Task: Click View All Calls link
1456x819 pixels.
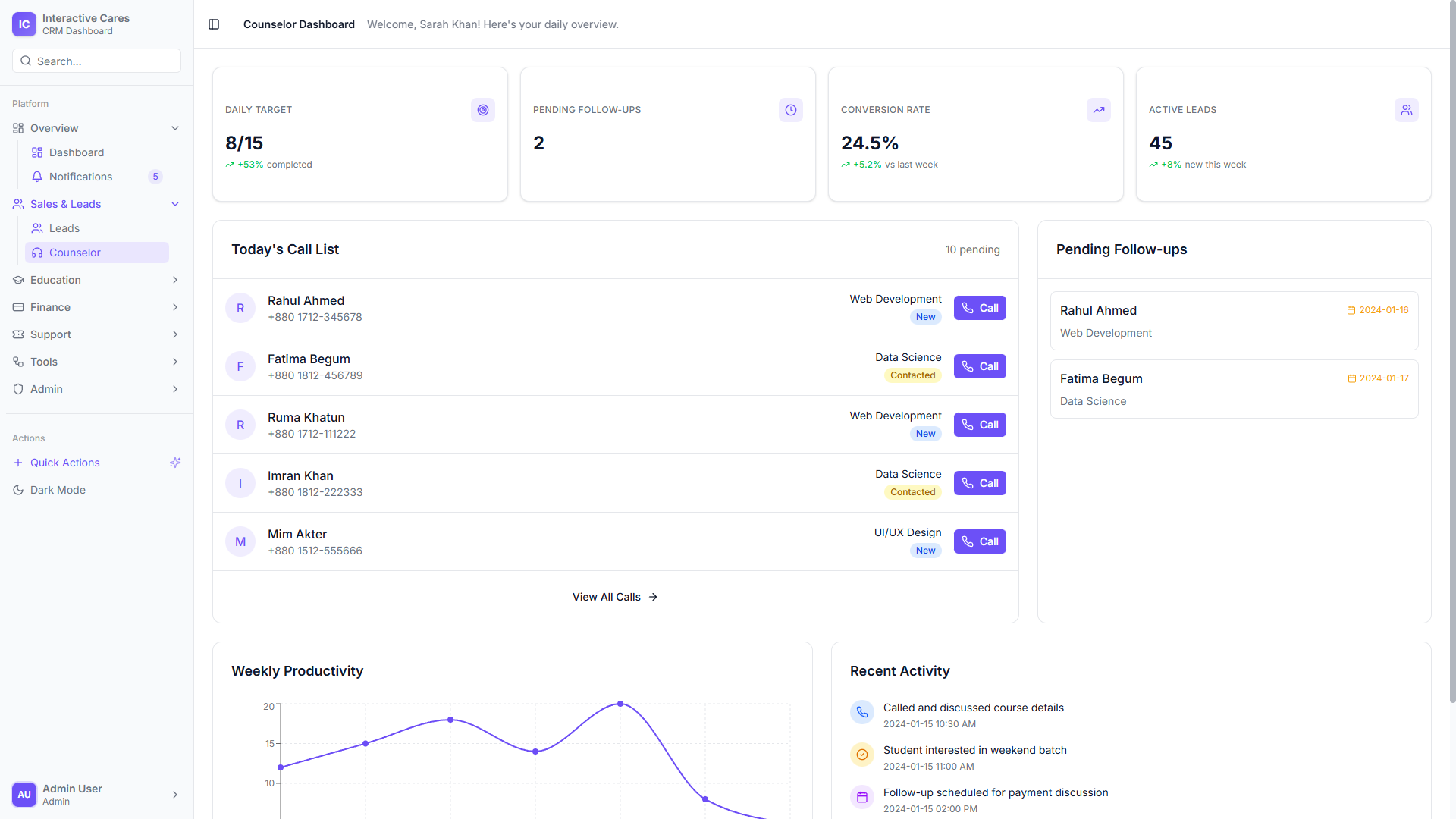Action: tap(615, 597)
